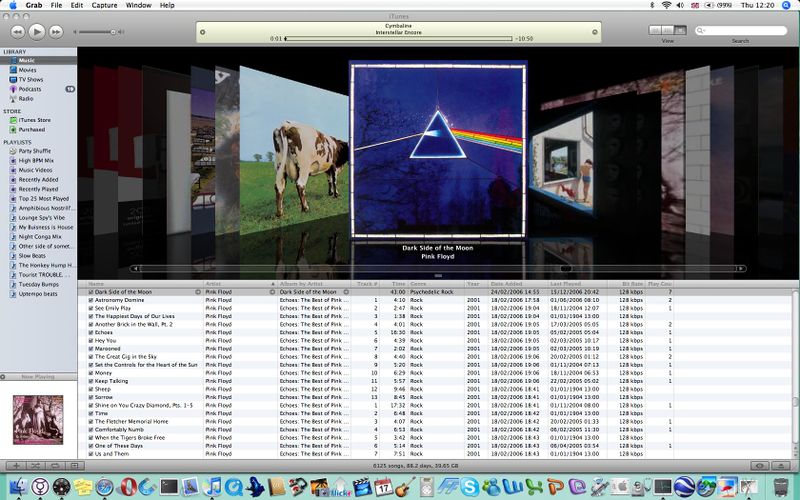Uncheck the Money song checkbox
Screen dimensions: 800x500
pos(91,373)
